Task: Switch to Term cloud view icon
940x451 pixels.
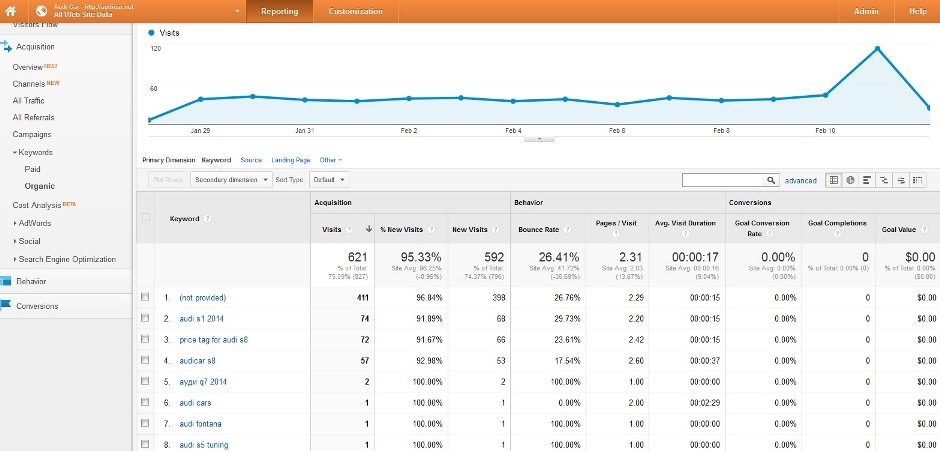Action: [900, 180]
